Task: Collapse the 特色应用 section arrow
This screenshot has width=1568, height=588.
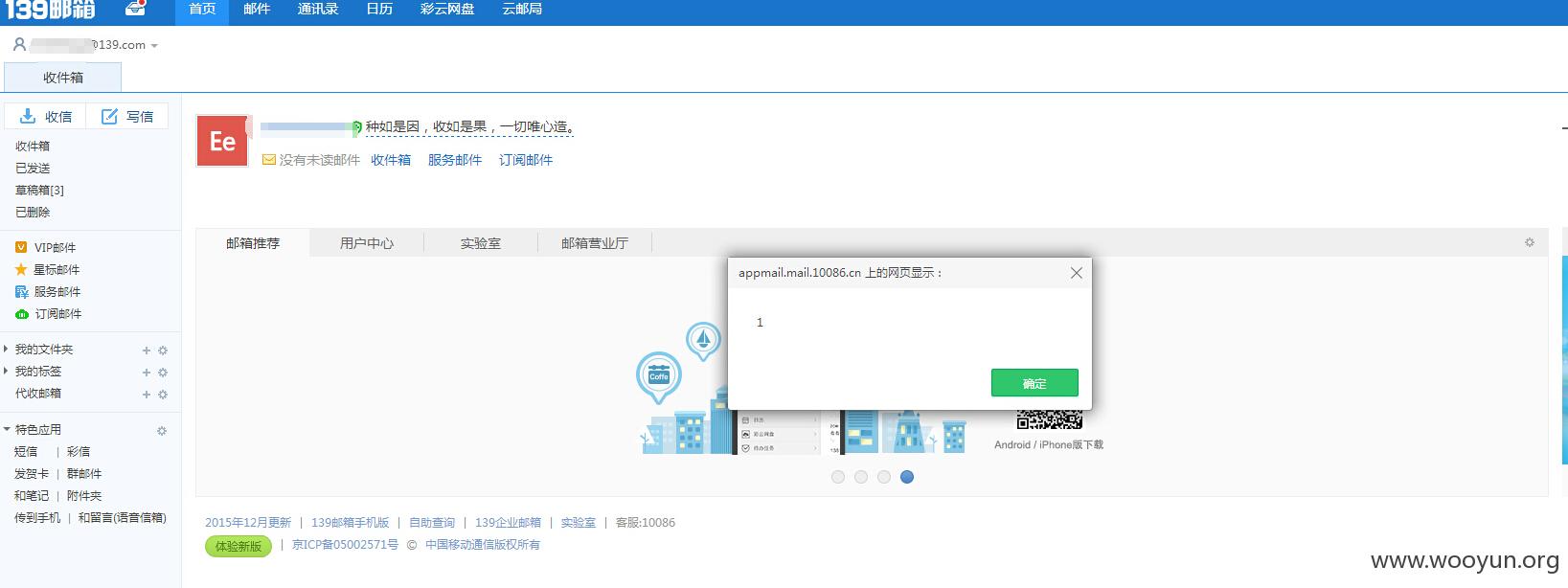Action: 7,429
